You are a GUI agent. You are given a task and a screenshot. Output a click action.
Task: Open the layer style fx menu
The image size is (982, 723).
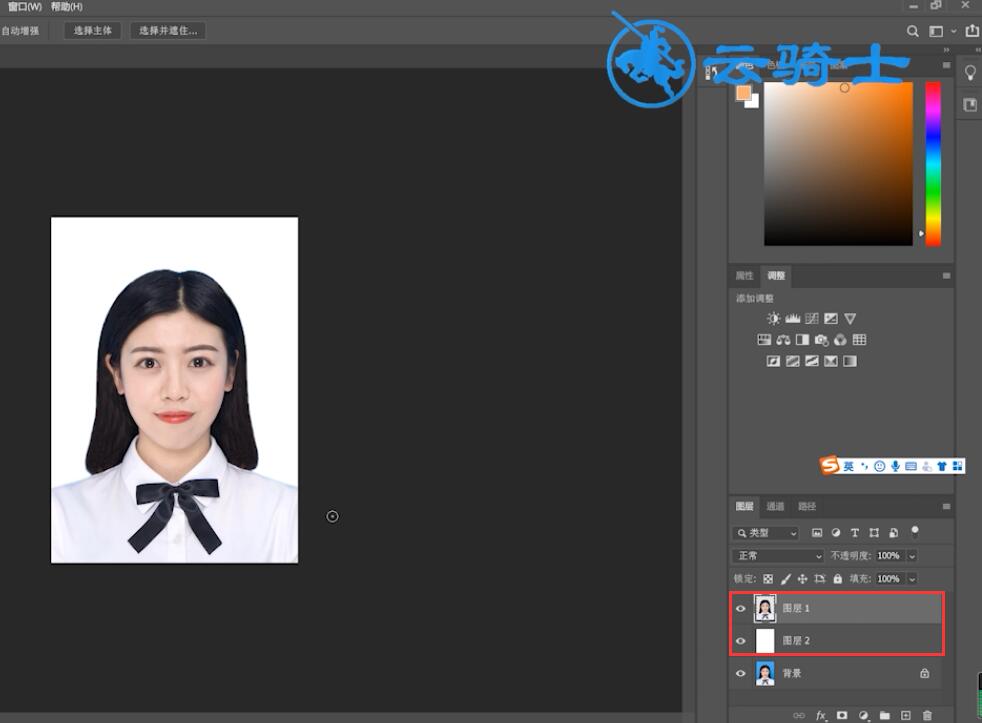tap(821, 715)
